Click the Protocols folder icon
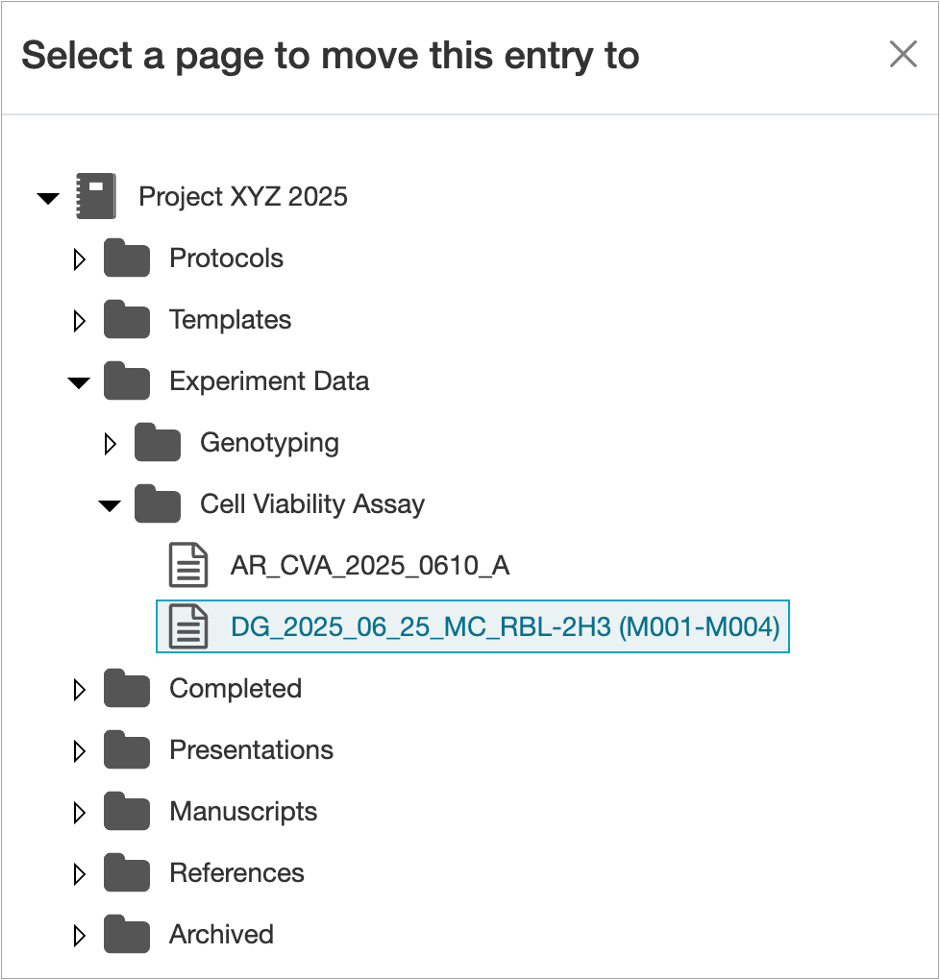This screenshot has width=940, height=980. pos(126,258)
